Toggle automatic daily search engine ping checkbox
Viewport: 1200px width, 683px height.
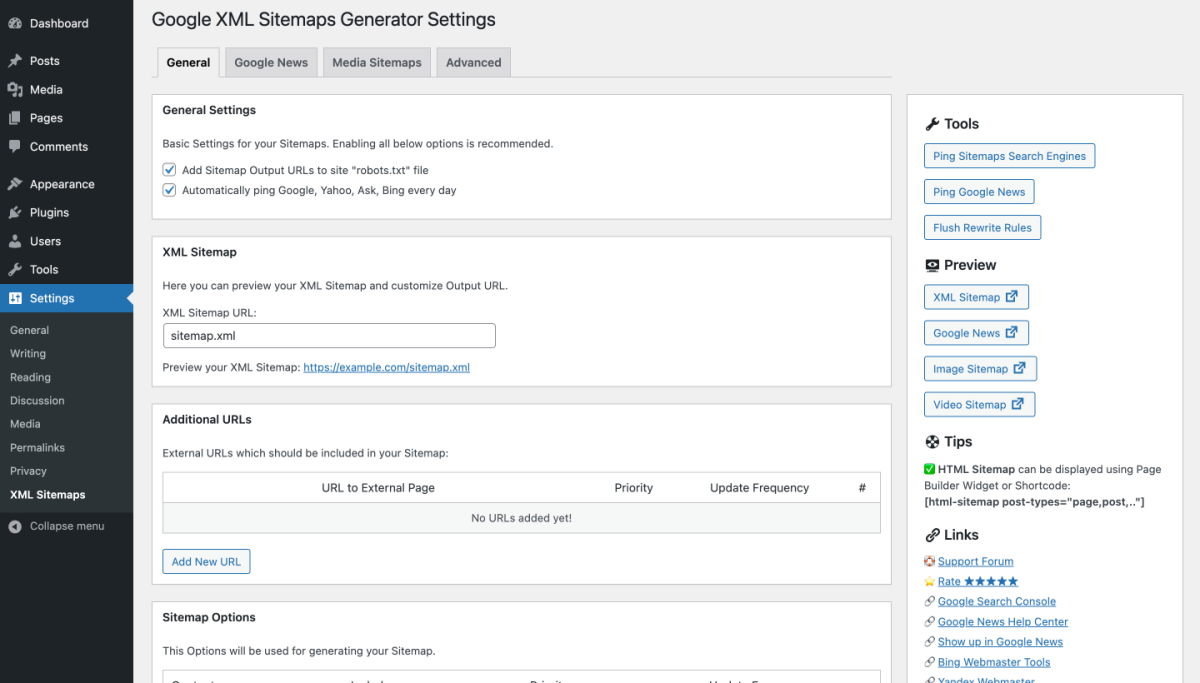169,190
